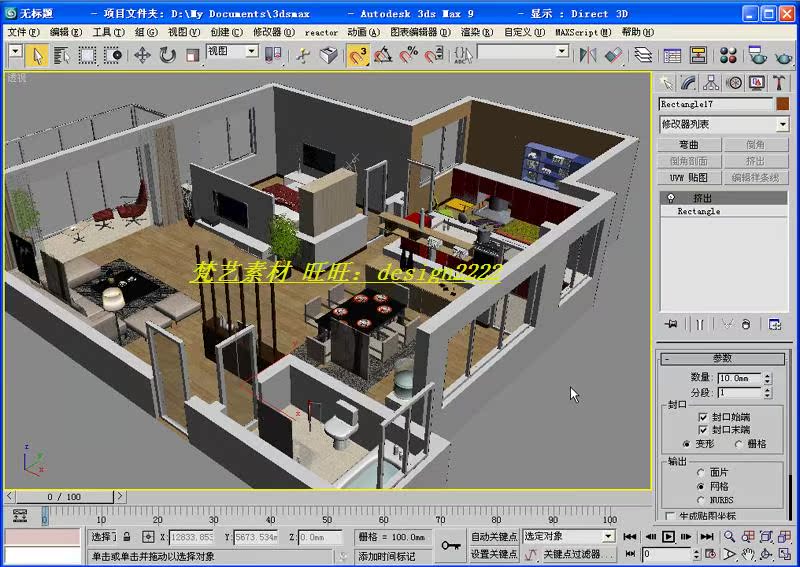The width and height of the screenshot is (800, 567).
Task: Click Arc Rotate viewport icon
Action: click(x=766, y=554)
